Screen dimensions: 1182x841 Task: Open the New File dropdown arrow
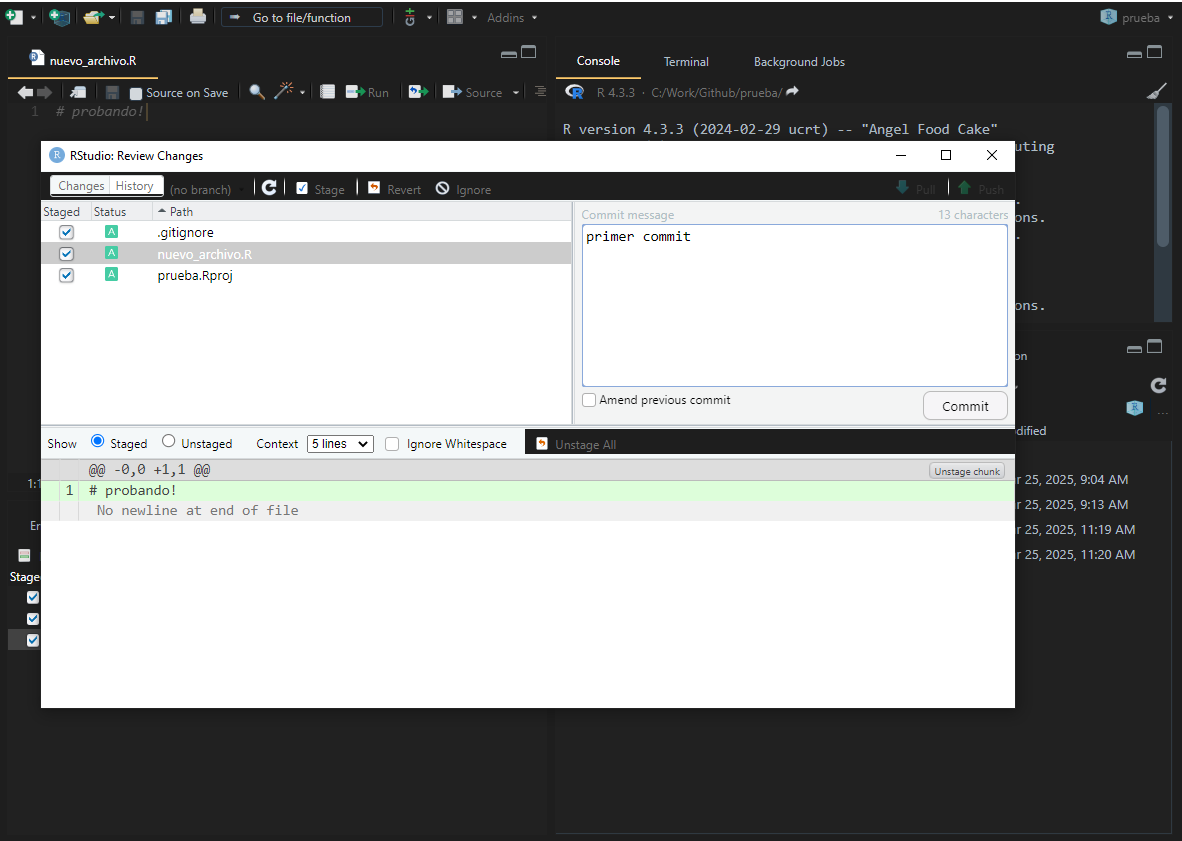tap(33, 17)
